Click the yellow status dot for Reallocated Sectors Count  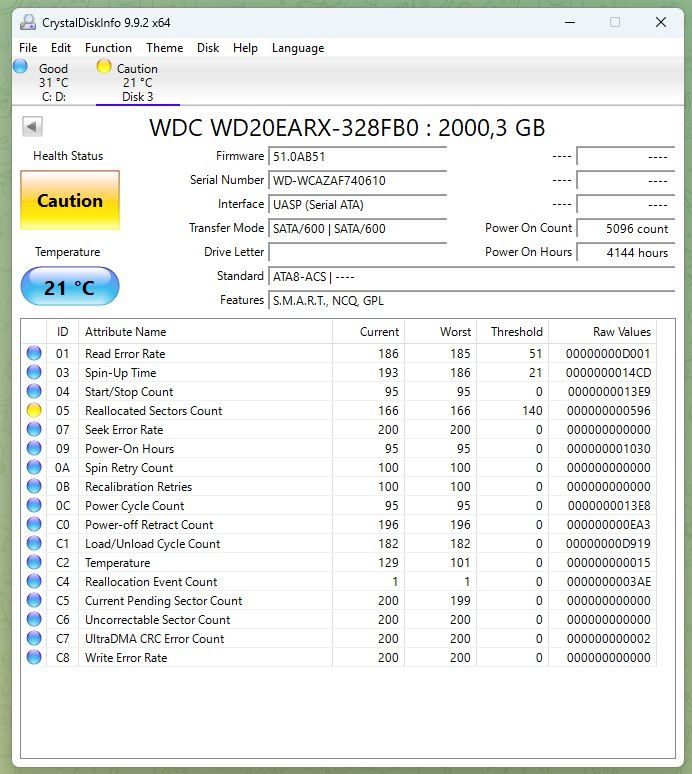click(x=34, y=410)
